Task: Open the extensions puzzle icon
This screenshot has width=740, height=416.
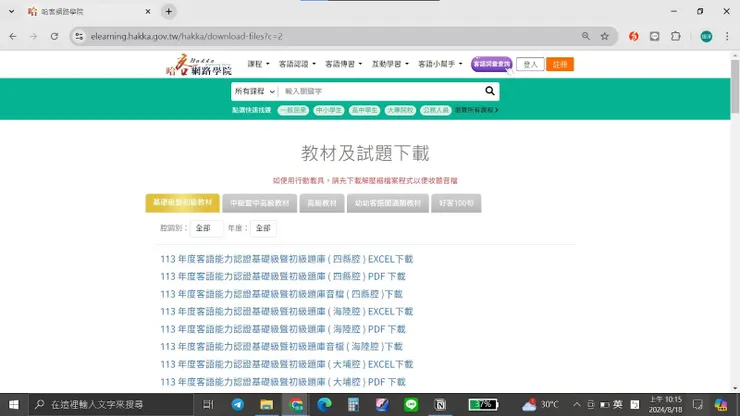Action: click(676, 36)
